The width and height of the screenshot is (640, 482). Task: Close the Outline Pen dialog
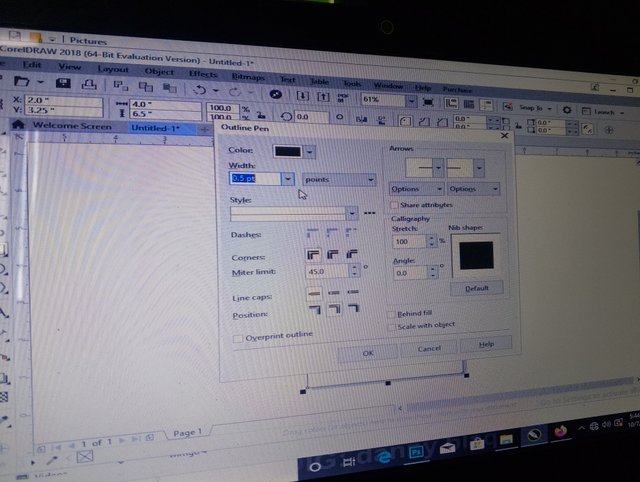point(504,135)
